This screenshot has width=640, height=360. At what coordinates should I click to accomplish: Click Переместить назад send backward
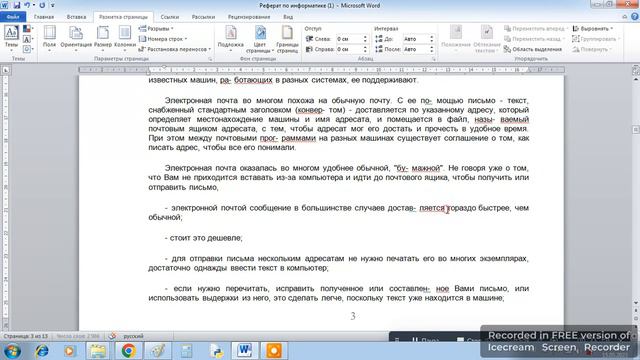coord(534,39)
